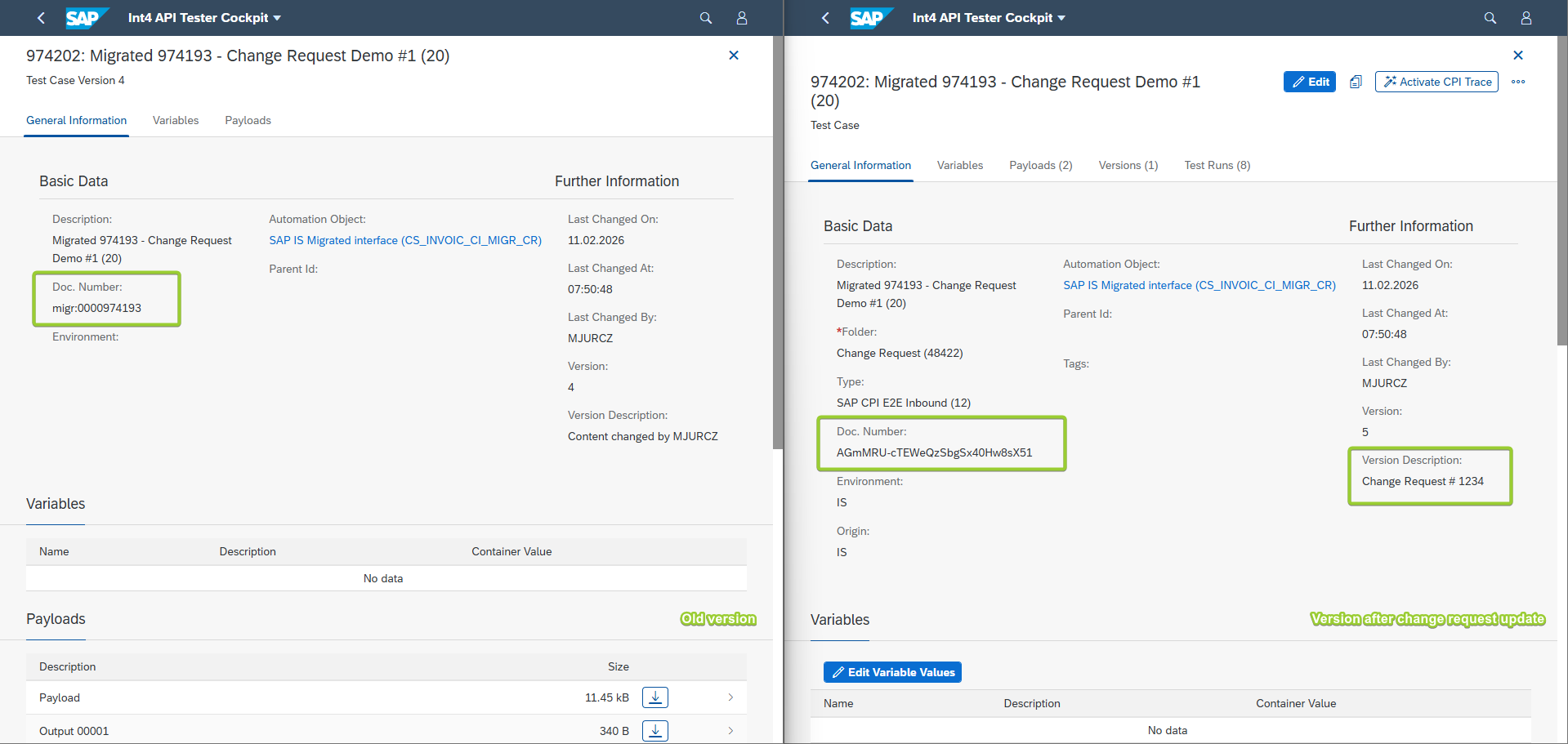1568x744 pixels.
Task: Click the Payload row description
Action: [x=60, y=697]
